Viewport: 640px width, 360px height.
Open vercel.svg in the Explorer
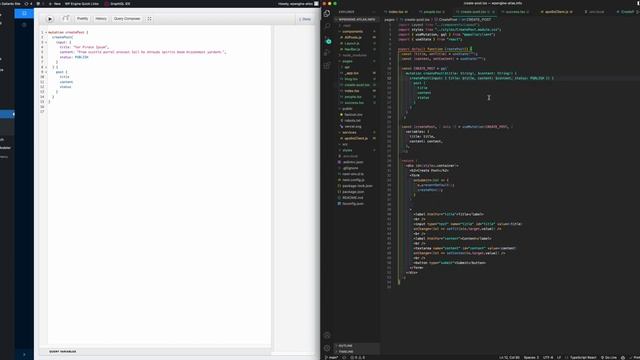click(353, 127)
